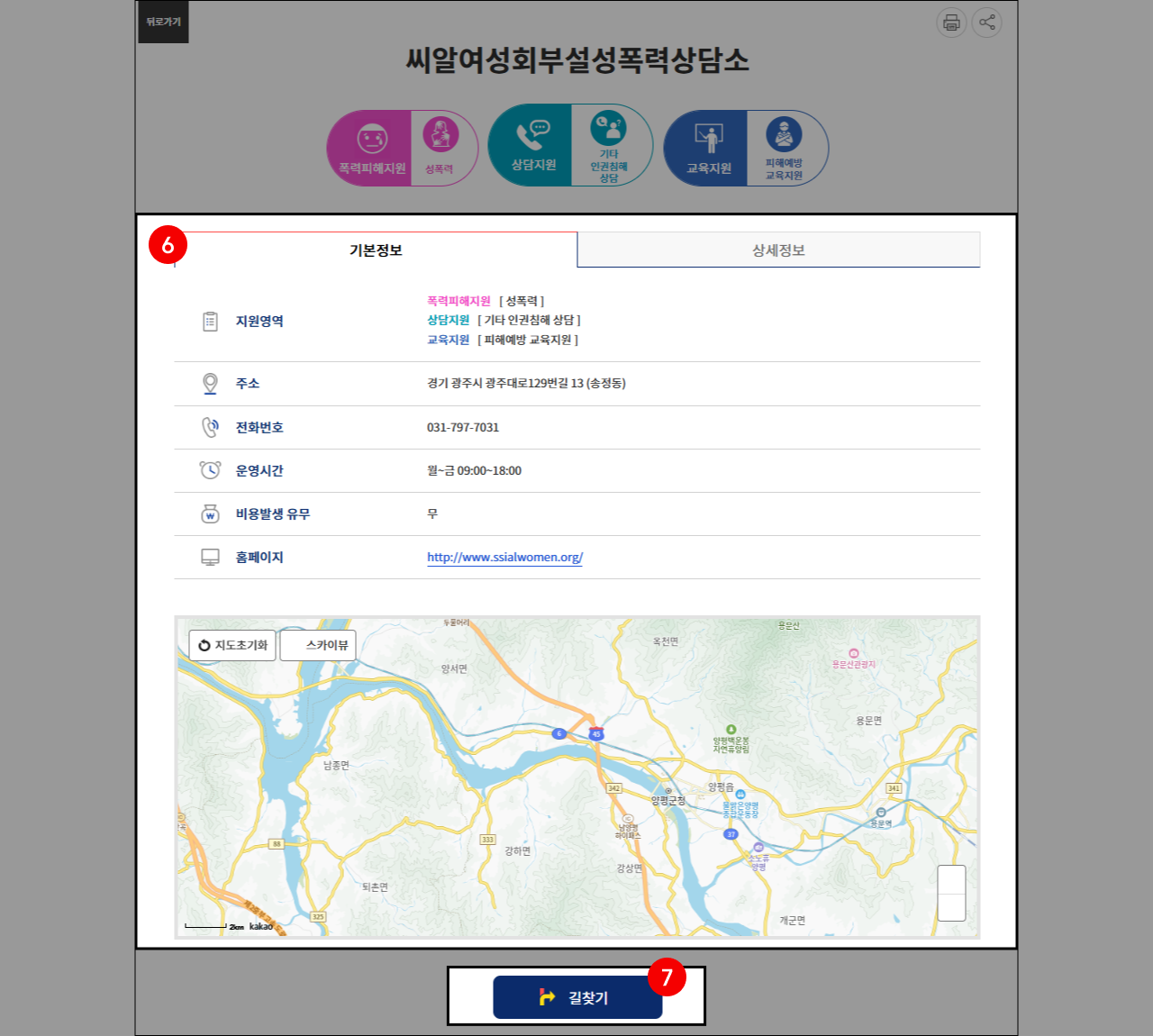
Task: Switch to the 상세정보 tab
Action: [x=778, y=250]
